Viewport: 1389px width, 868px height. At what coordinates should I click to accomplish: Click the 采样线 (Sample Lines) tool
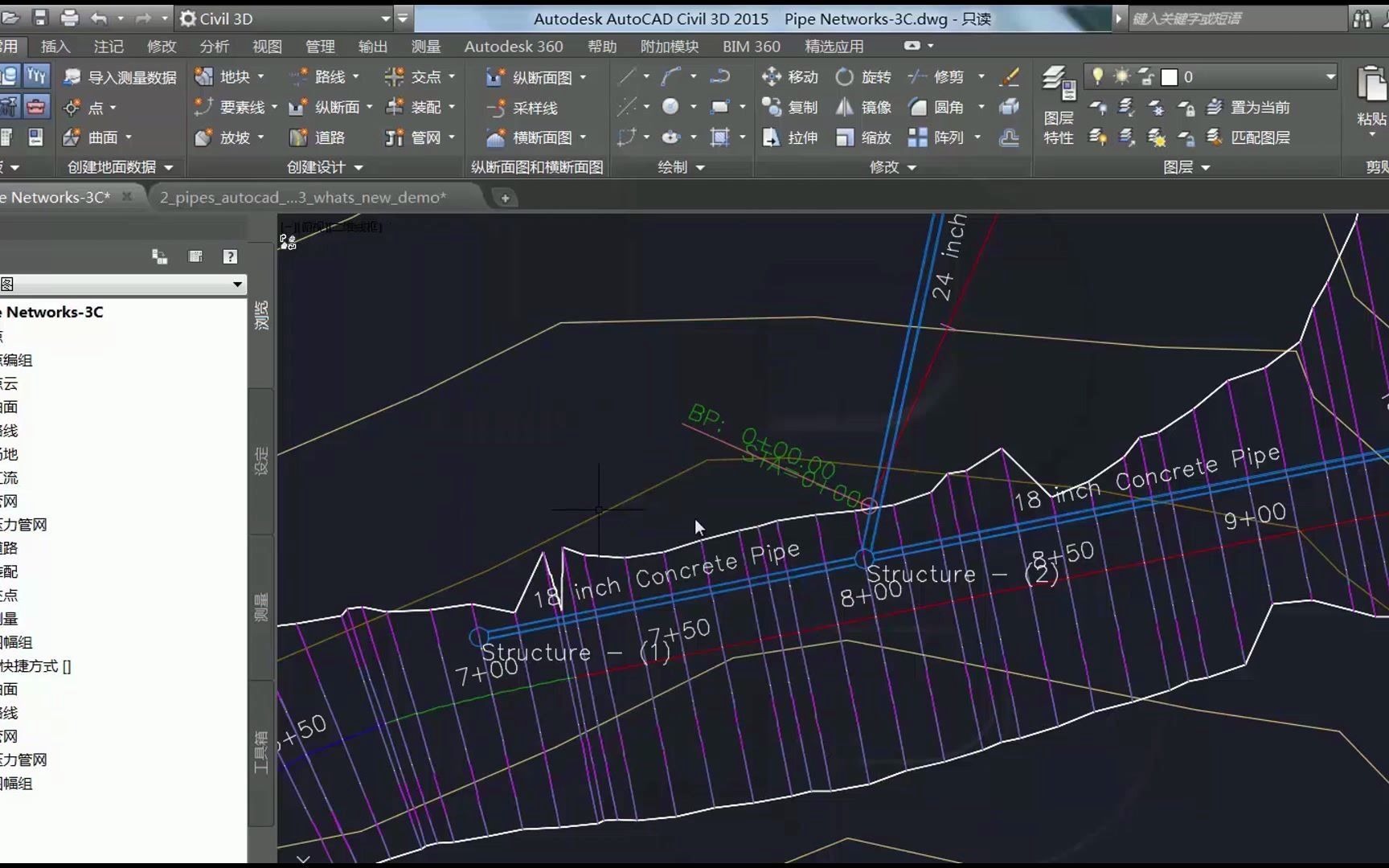[x=531, y=107]
